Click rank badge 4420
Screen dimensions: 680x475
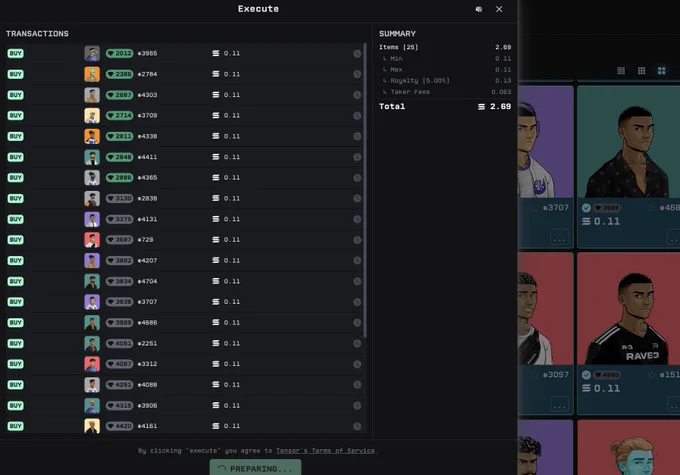coord(119,426)
